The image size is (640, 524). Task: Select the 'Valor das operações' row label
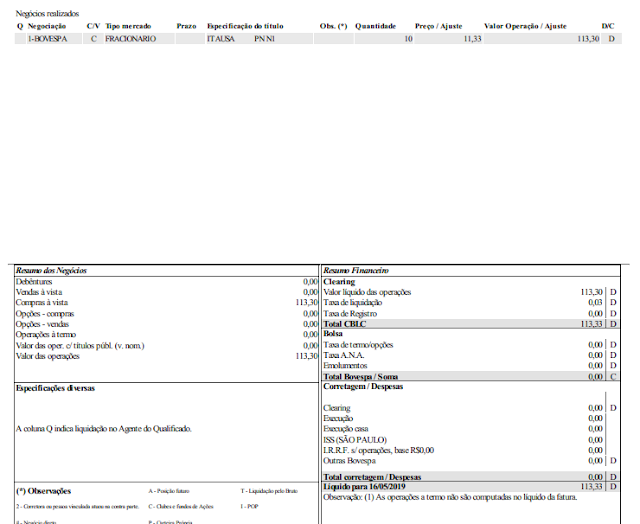click(47, 356)
